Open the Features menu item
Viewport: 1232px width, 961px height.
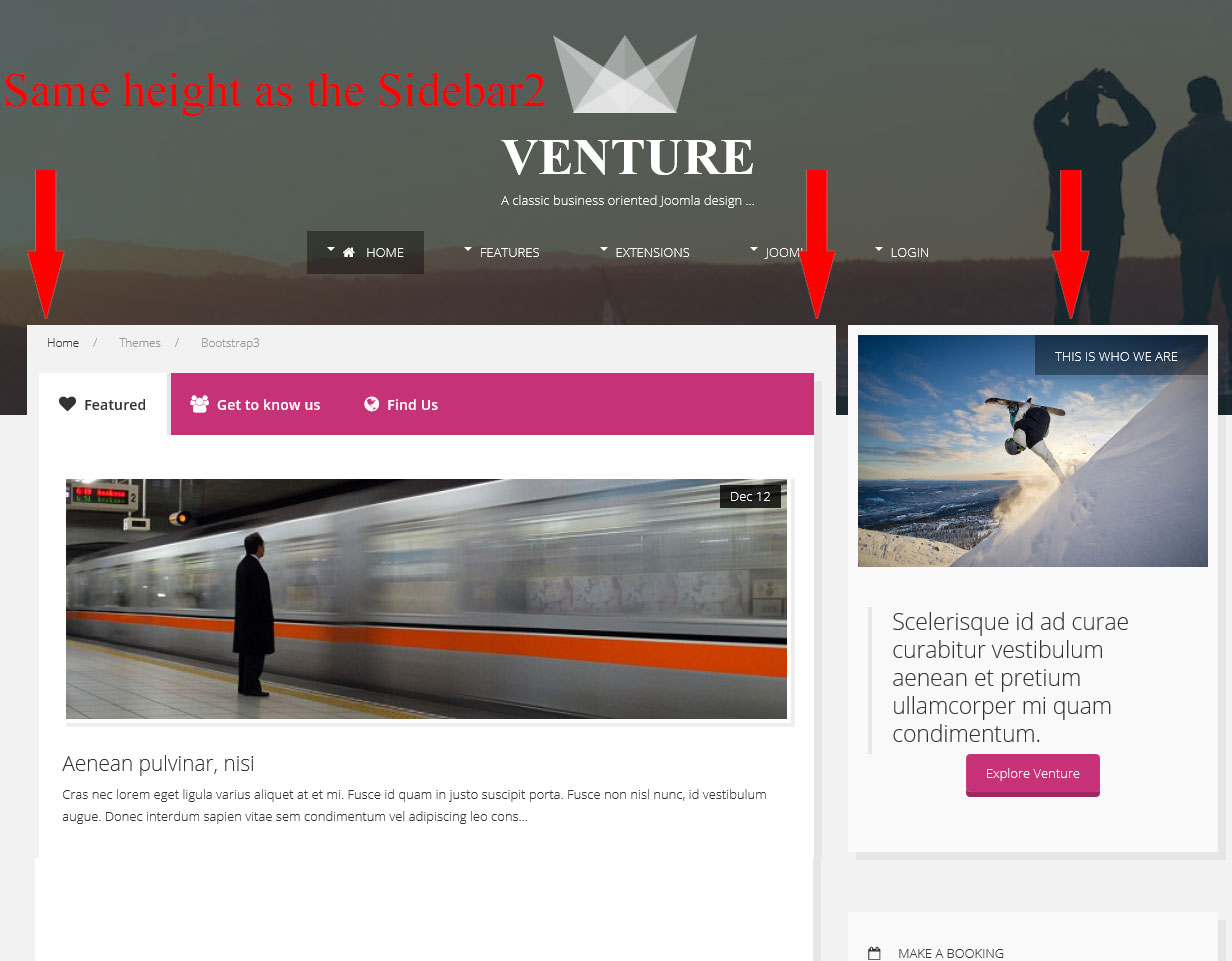click(509, 253)
